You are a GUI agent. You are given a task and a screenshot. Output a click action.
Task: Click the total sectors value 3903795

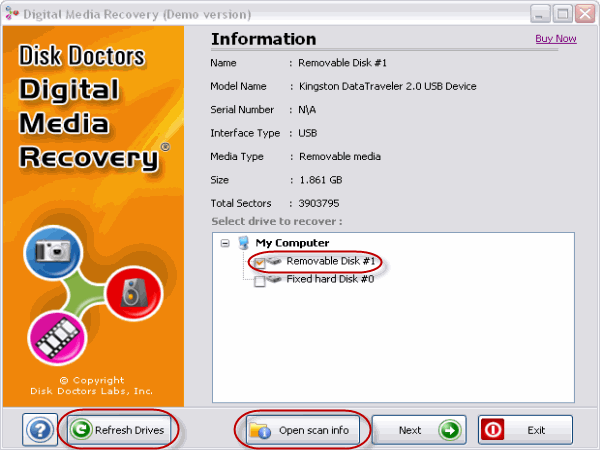(x=319, y=203)
